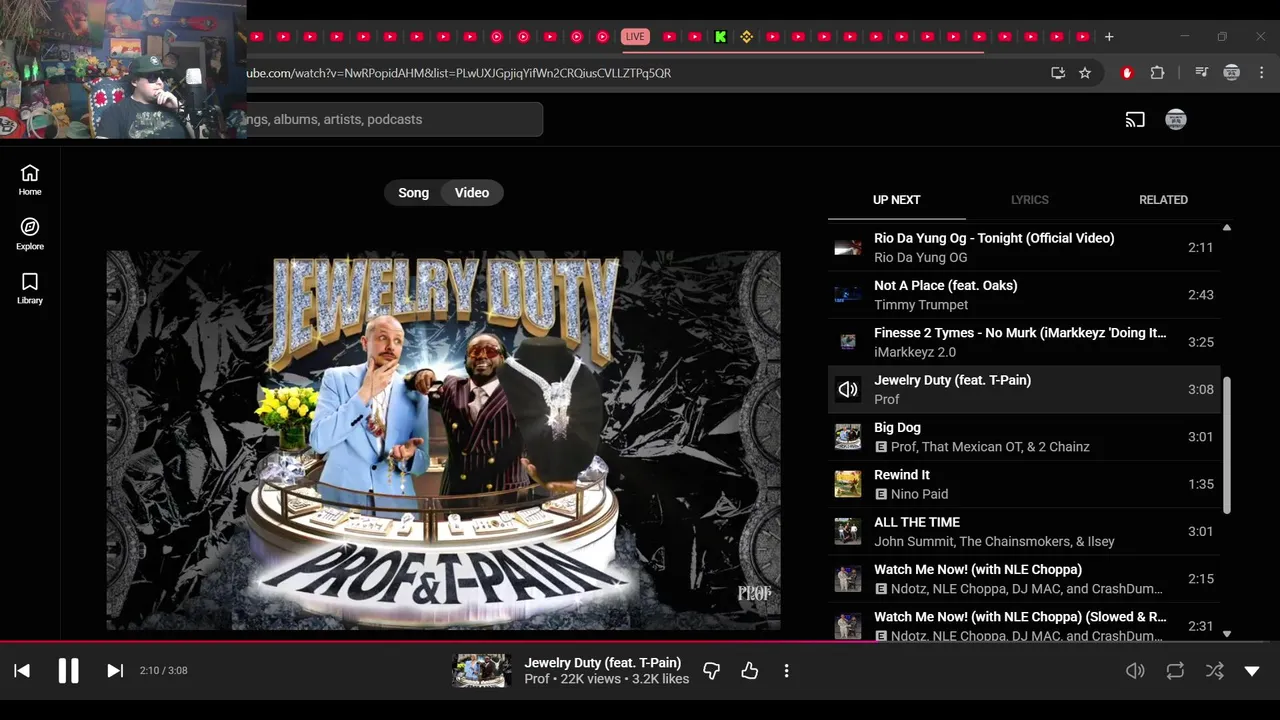Switch to Song mode
The image size is (1280, 720).
pos(413,193)
